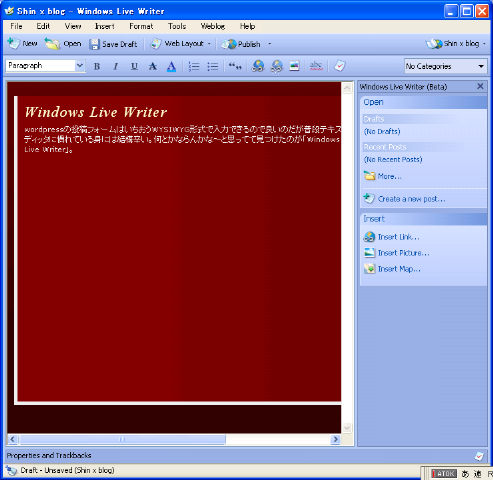Click the (No Drafts) entry
This screenshot has height=480, width=493.
click(382, 131)
